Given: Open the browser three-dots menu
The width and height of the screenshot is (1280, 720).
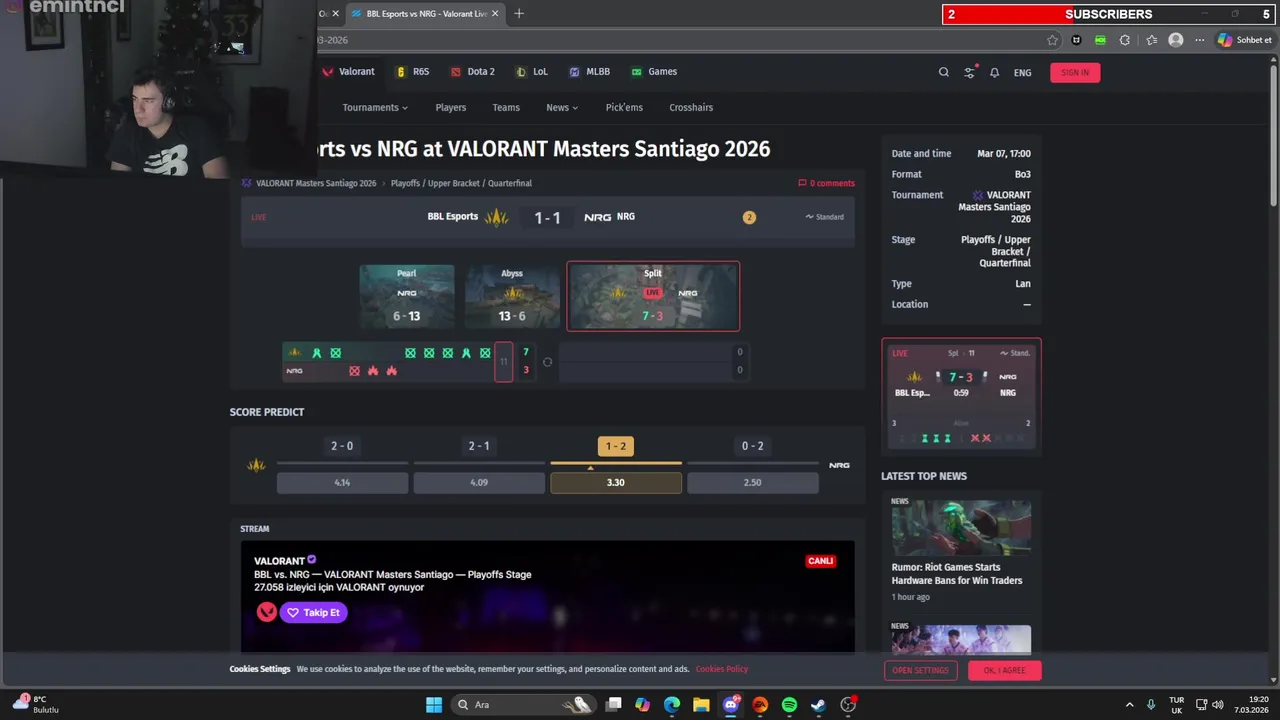Looking at the screenshot, I should pyautogui.click(x=1199, y=40).
